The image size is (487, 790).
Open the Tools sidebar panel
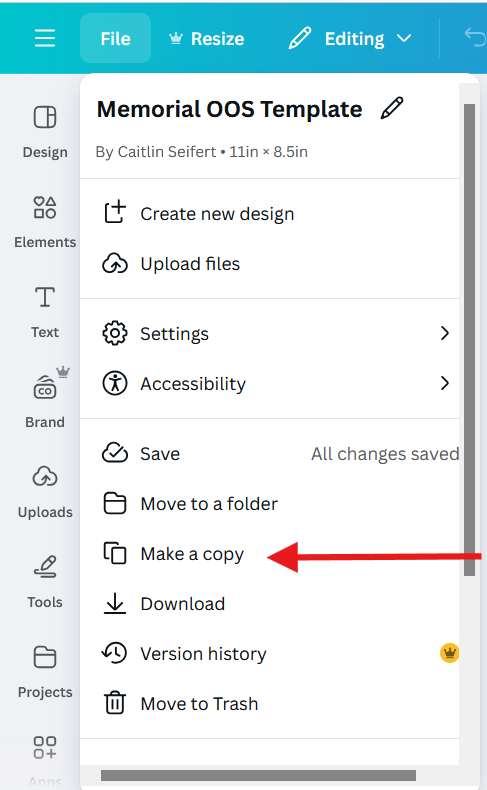(45, 581)
